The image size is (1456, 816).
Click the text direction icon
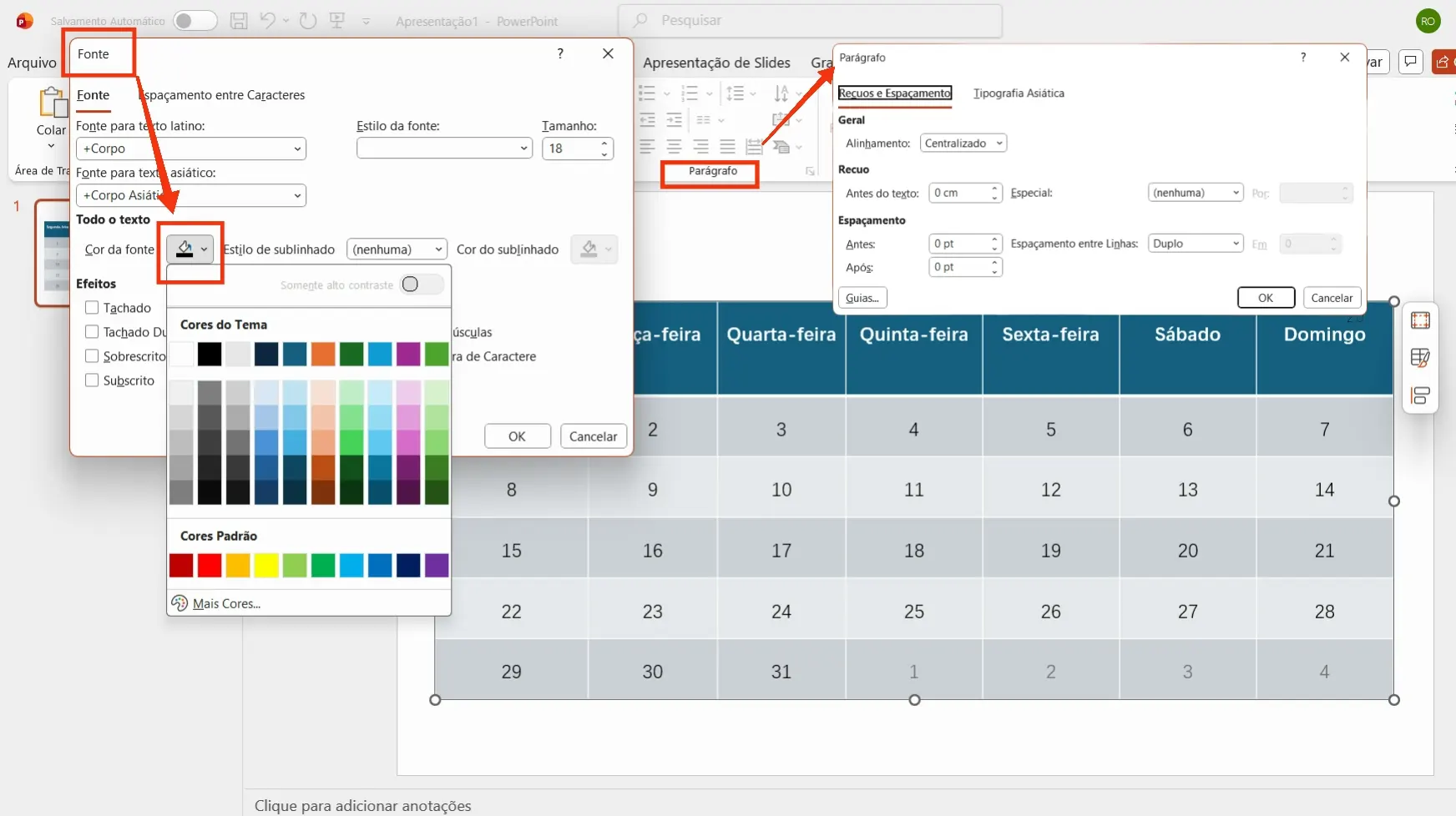781,93
